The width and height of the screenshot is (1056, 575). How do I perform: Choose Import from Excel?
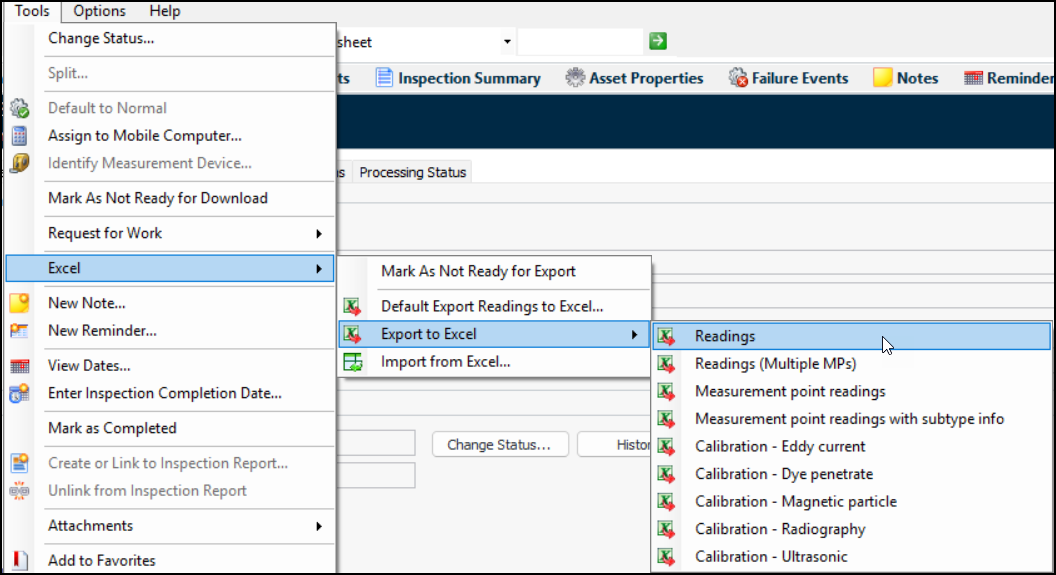445,362
